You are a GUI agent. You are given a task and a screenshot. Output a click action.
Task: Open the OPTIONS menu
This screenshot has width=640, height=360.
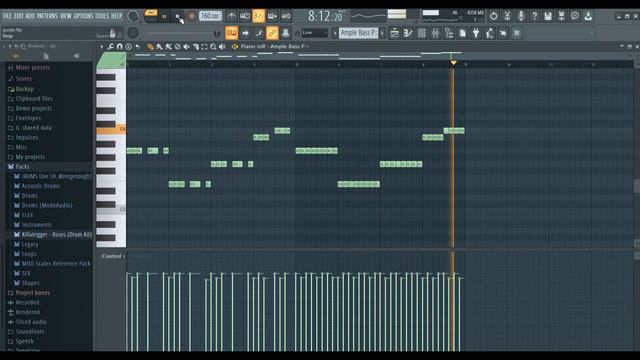point(83,16)
